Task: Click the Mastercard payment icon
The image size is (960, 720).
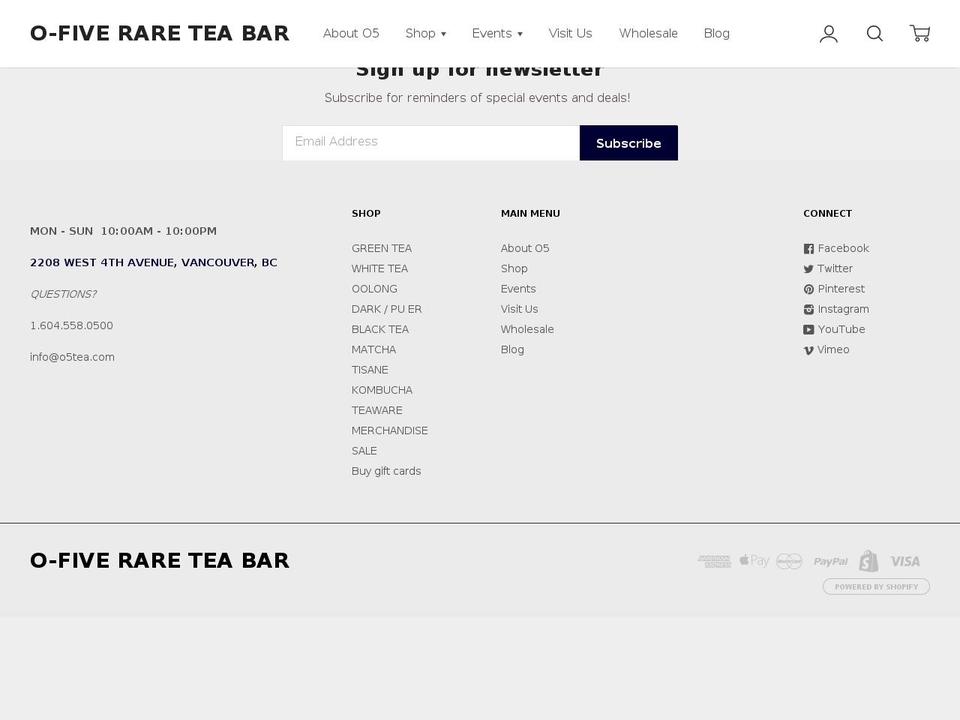Action: pos(789,561)
